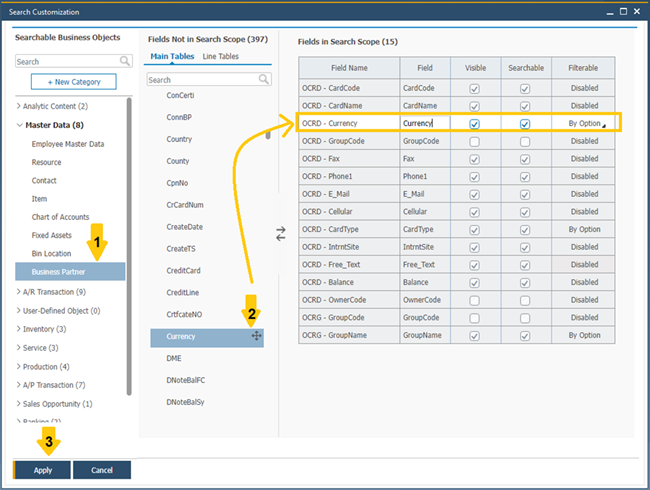The width and height of the screenshot is (650, 490).
Task: Toggle Searchable checkbox for OCRD - Balance
Action: pos(525,283)
